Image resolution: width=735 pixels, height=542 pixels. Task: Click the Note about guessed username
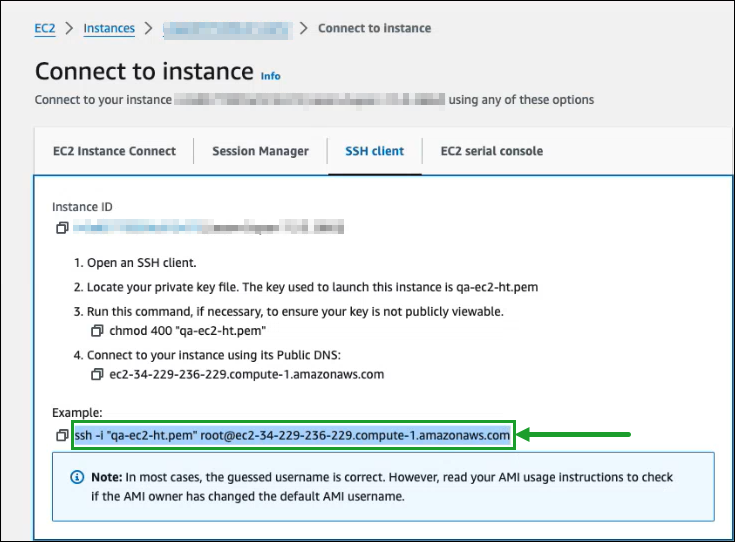tap(382, 487)
